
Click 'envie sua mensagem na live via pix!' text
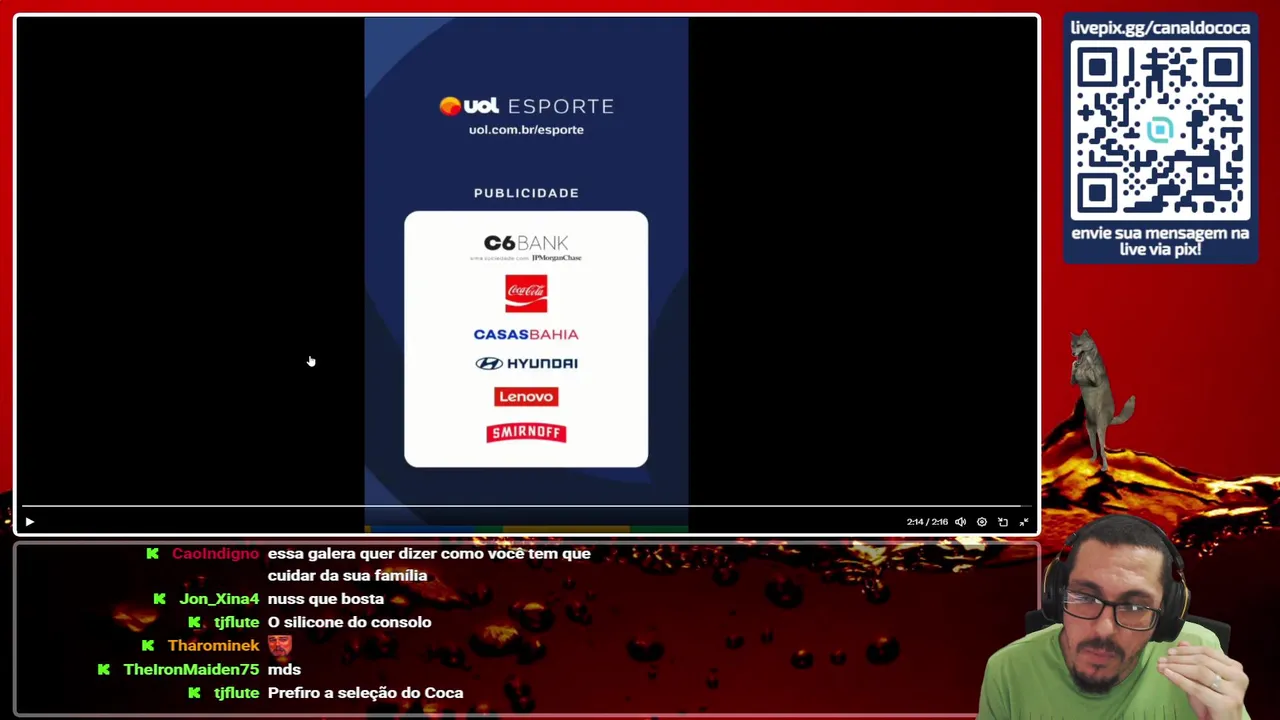point(1160,241)
